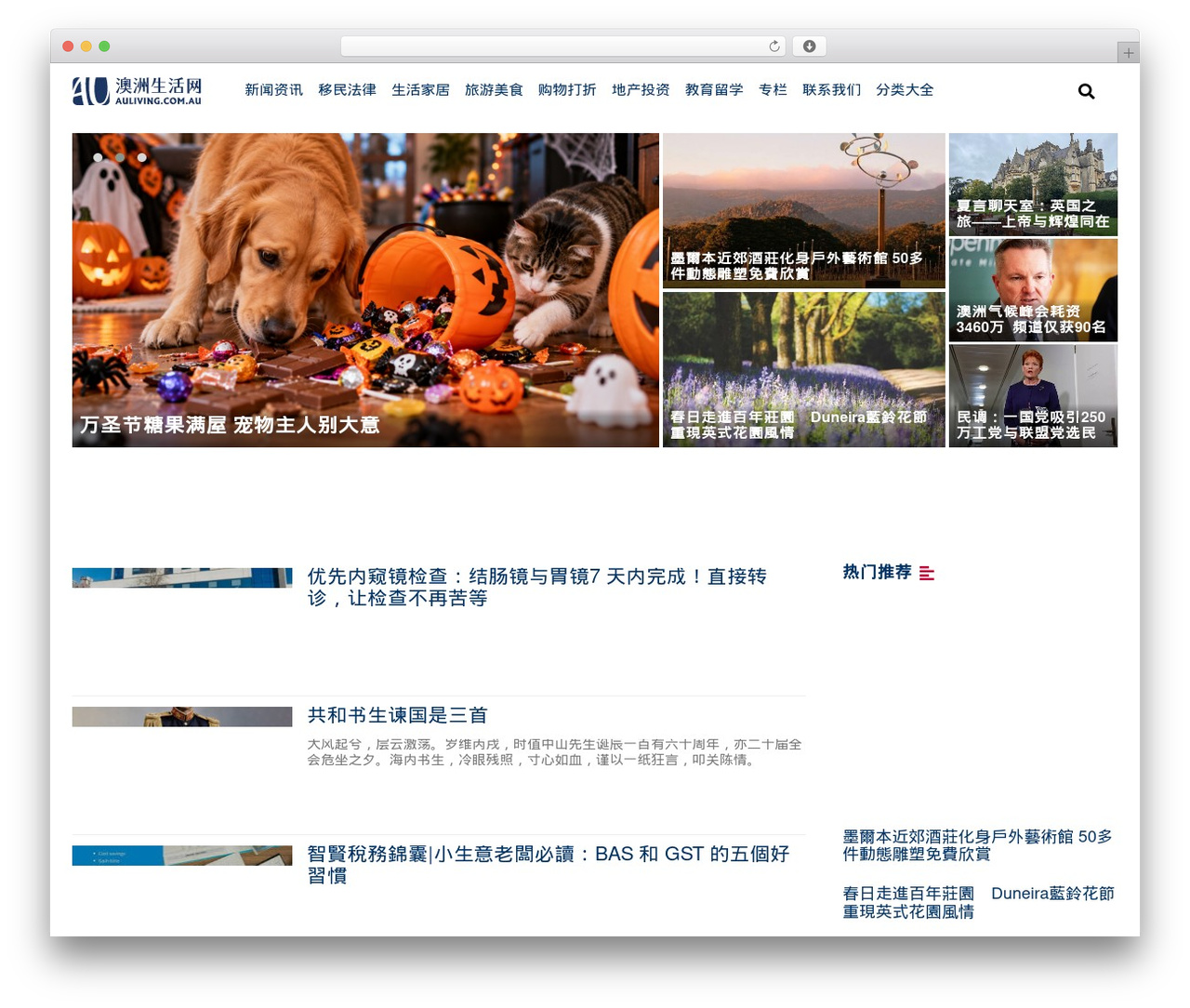This screenshot has width=1190, height=1008.
Task: Open the Duneira藍鈴花節 garden tile
Action: (804, 369)
